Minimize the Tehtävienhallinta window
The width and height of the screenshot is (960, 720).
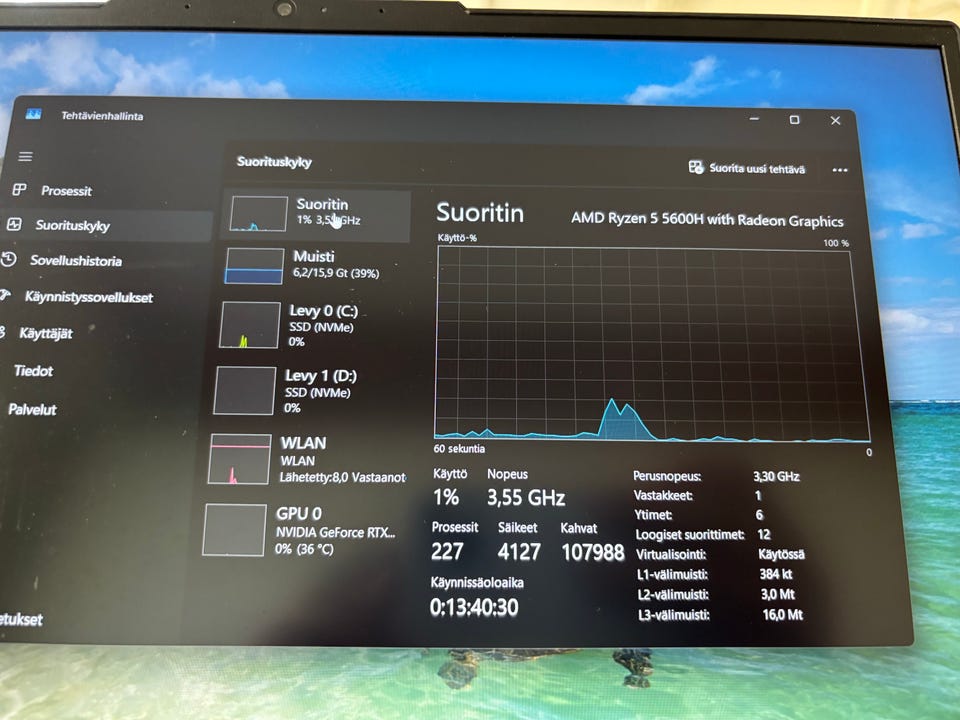pos(754,119)
